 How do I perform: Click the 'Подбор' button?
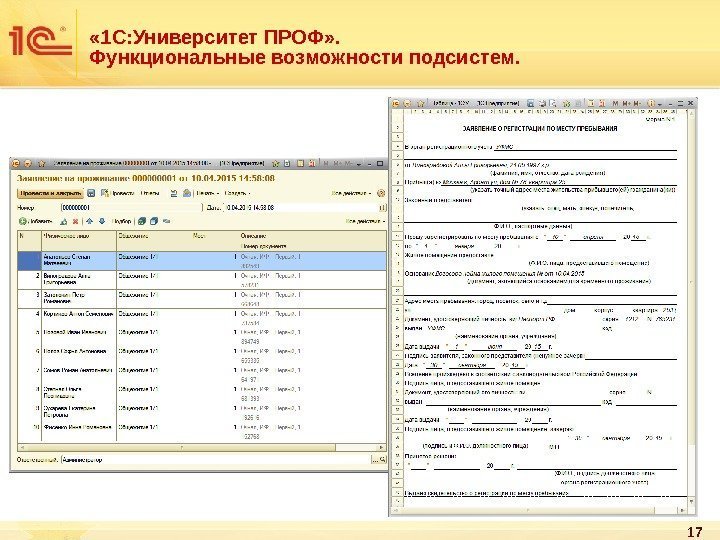pos(122,221)
